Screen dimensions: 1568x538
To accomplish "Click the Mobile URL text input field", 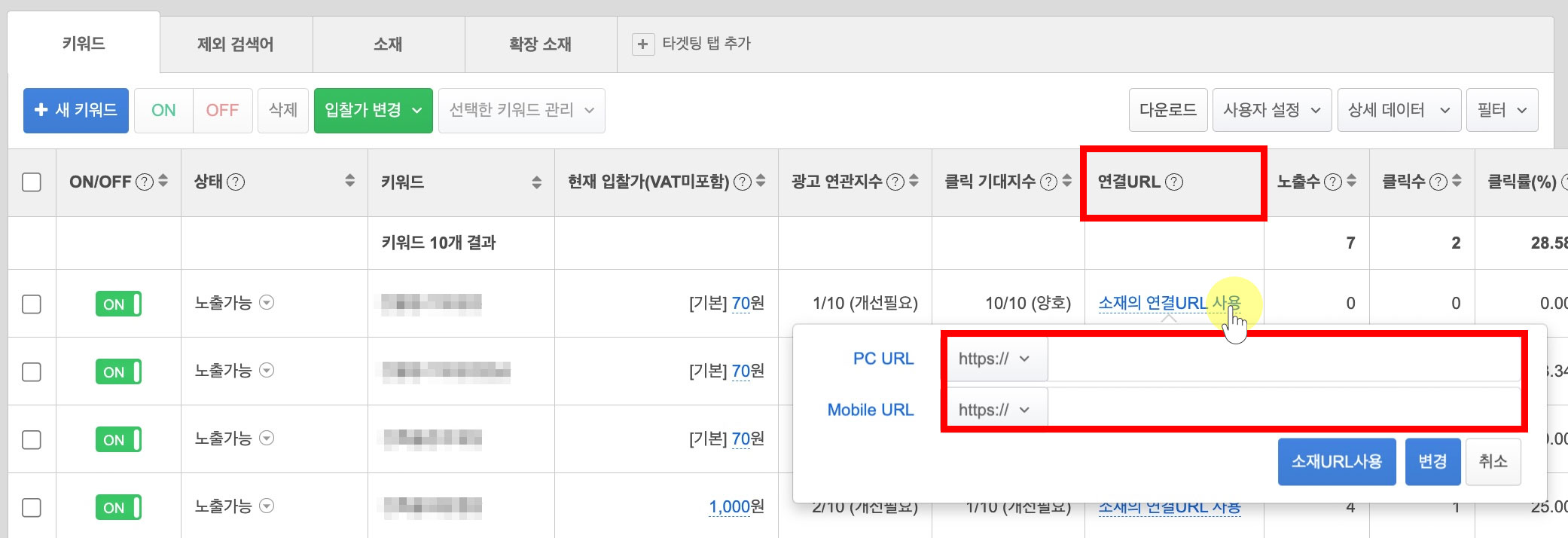I will (1283, 410).
